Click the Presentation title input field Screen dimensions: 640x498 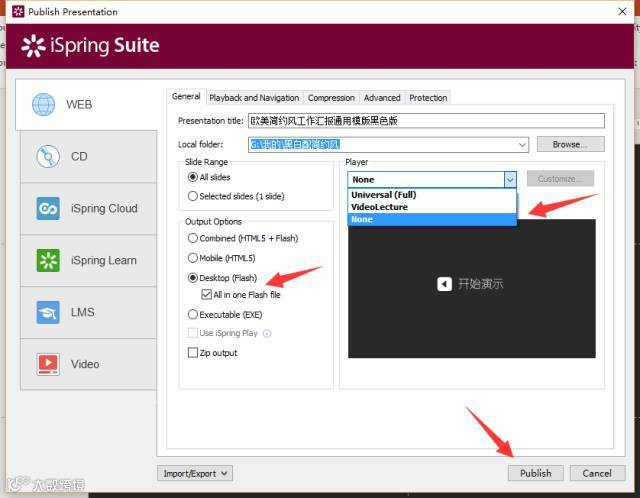pos(426,121)
